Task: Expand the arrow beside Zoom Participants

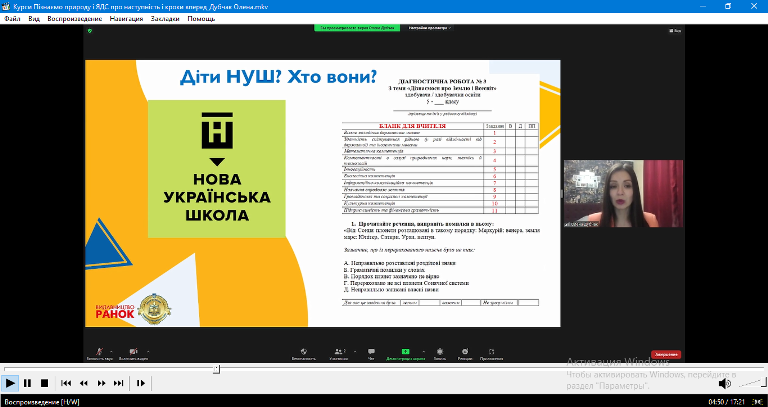Action: click(x=355, y=351)
